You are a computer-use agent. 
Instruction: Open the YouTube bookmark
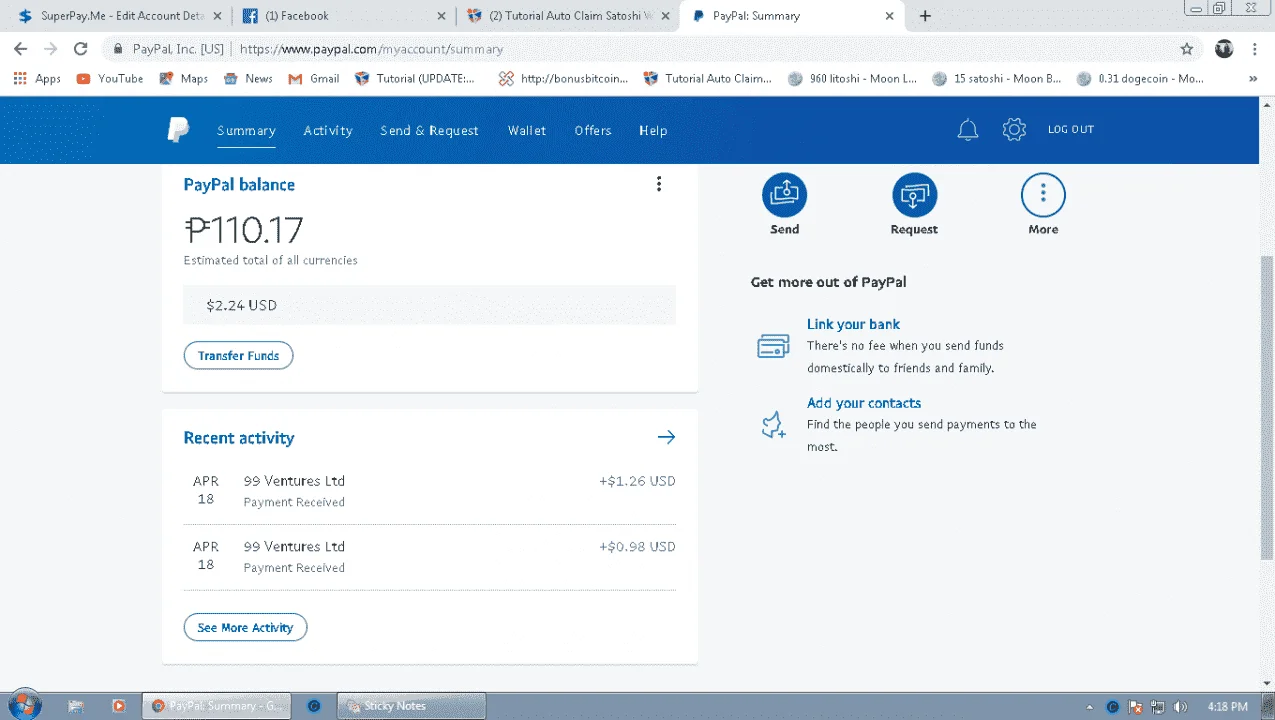click(x=110, y=78)
